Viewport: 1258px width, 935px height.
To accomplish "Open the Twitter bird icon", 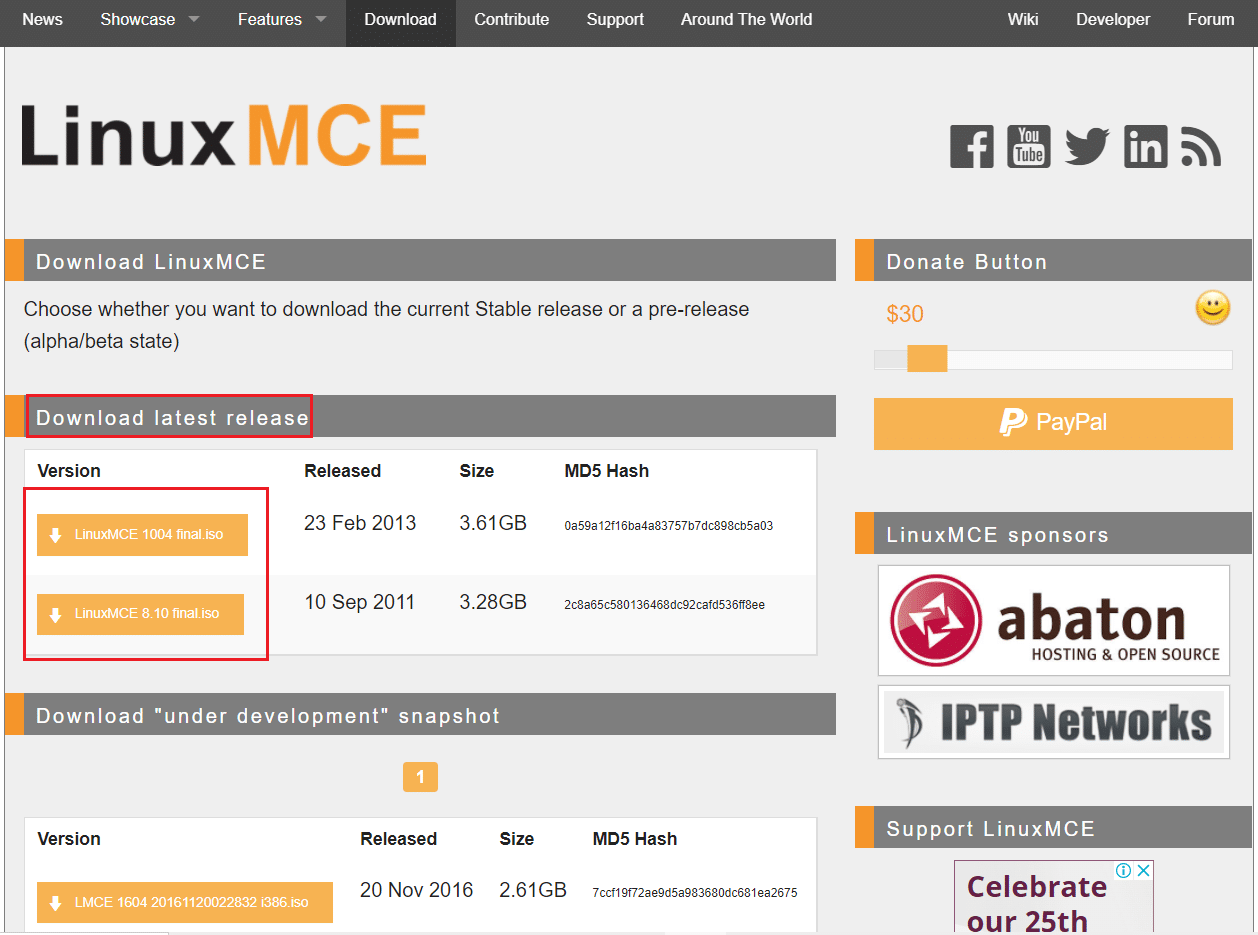I will click(x=1086, y=146).
